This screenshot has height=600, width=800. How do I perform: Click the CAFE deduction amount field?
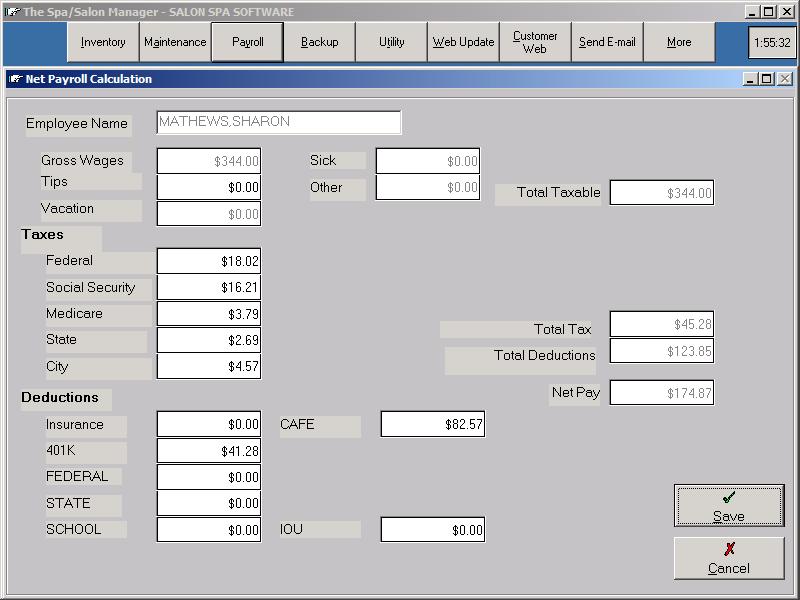(x=432, y=425)
